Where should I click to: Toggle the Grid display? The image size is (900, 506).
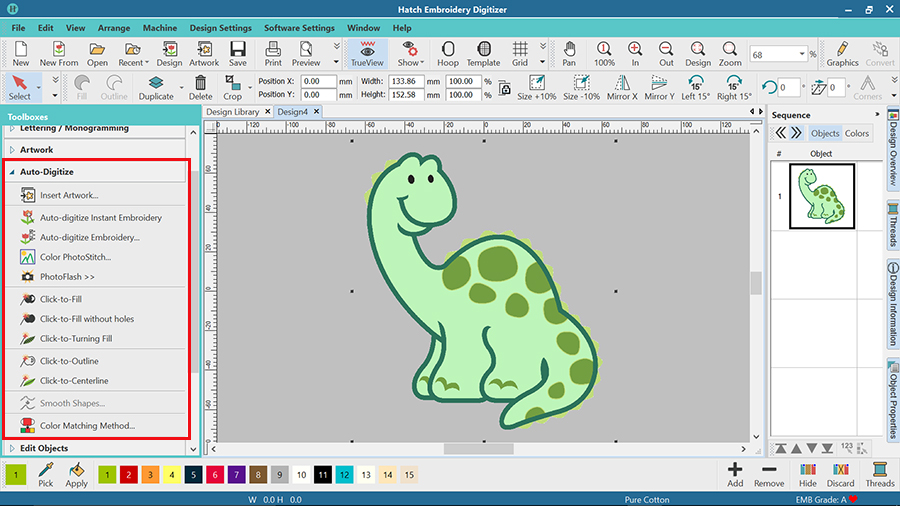click(x=520, y=53)
